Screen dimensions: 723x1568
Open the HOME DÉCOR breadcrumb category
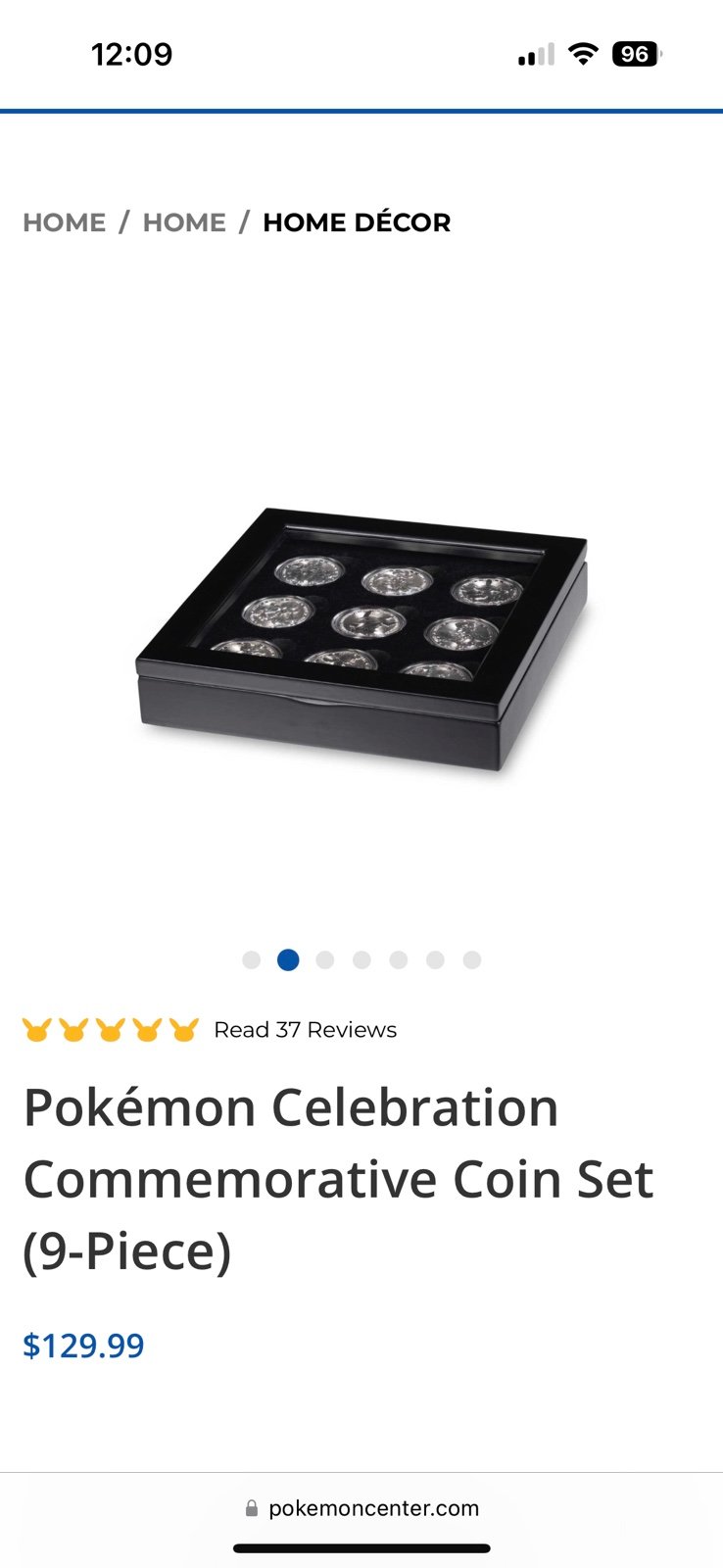[357, 222]
